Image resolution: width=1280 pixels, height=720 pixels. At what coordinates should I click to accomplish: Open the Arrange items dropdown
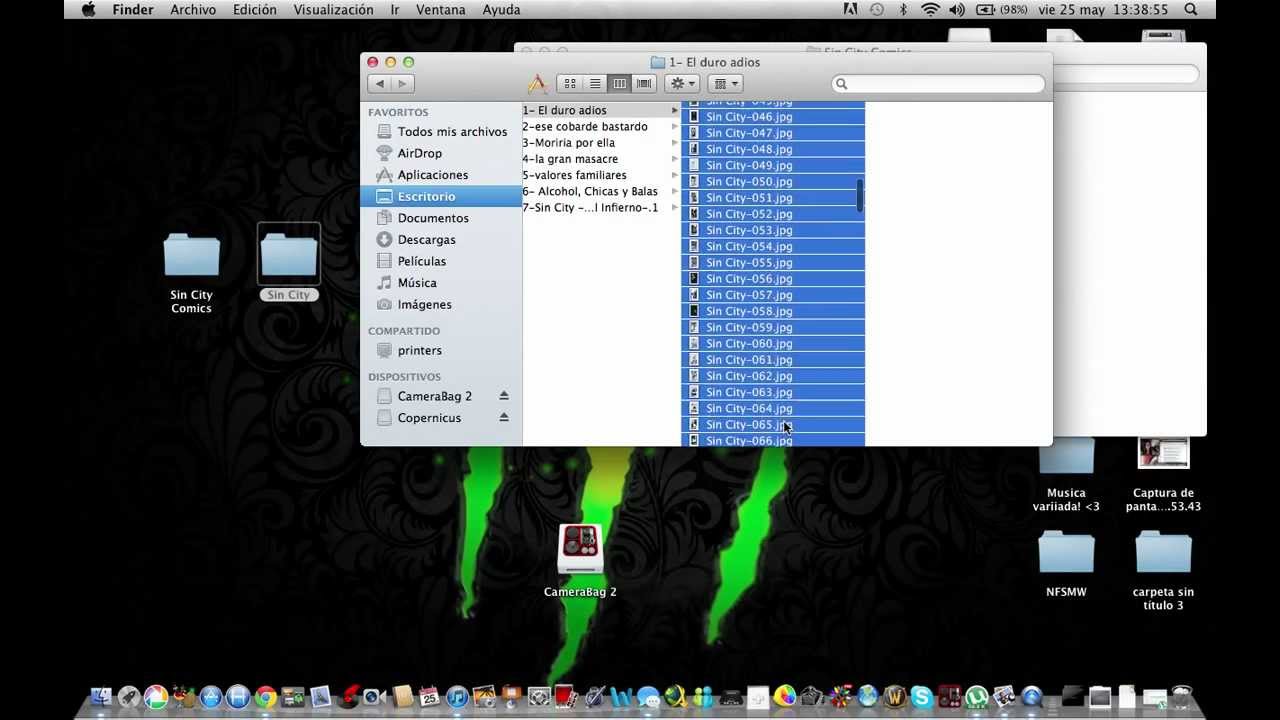tap(725, 84)
